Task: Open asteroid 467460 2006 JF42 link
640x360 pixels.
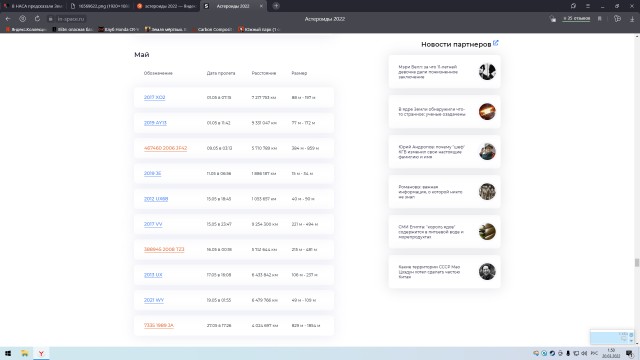Action: [165, 148]
